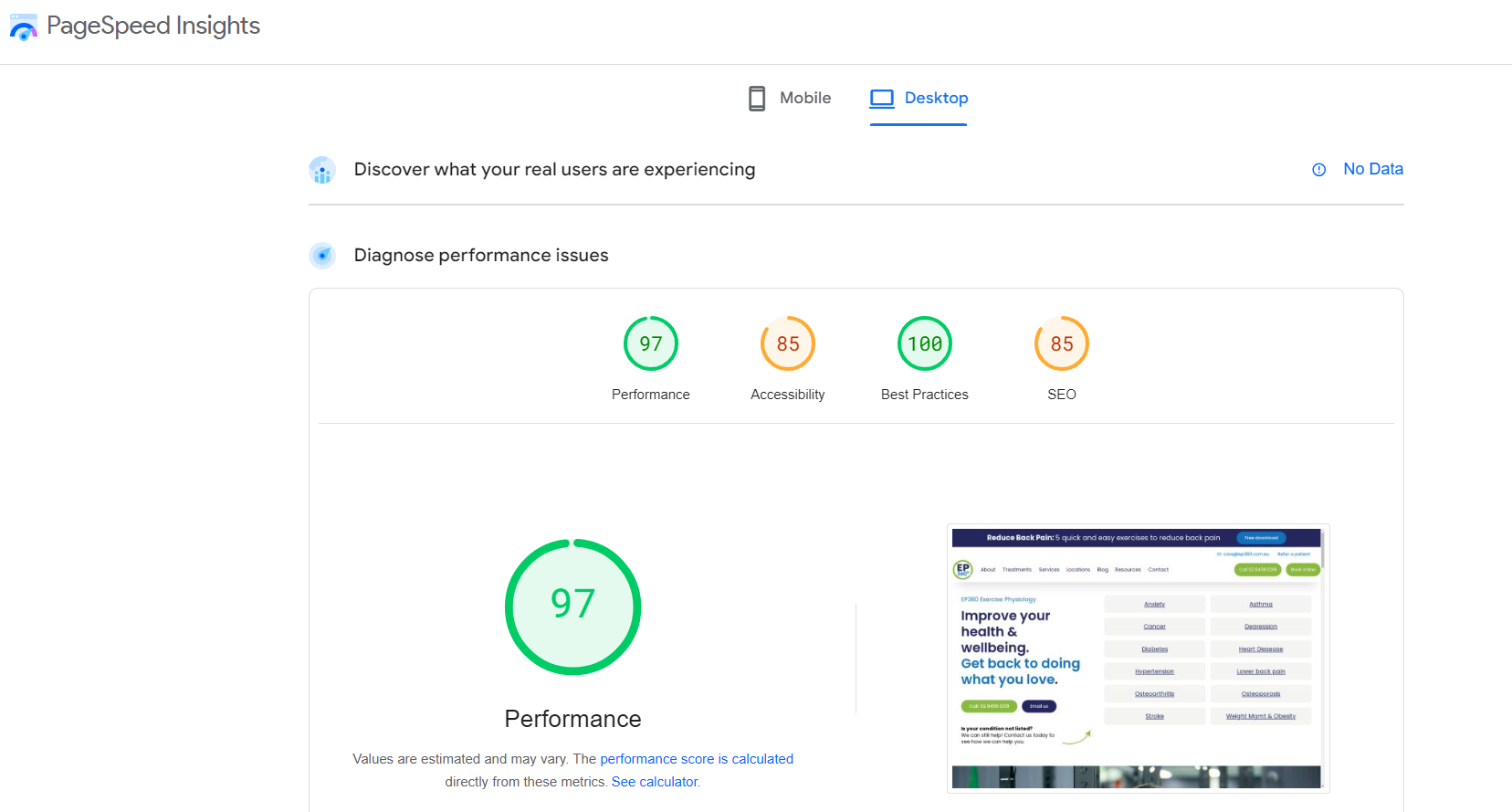Open the No Data link
The image size is (1512, 812).
[x=1373, y=169]
